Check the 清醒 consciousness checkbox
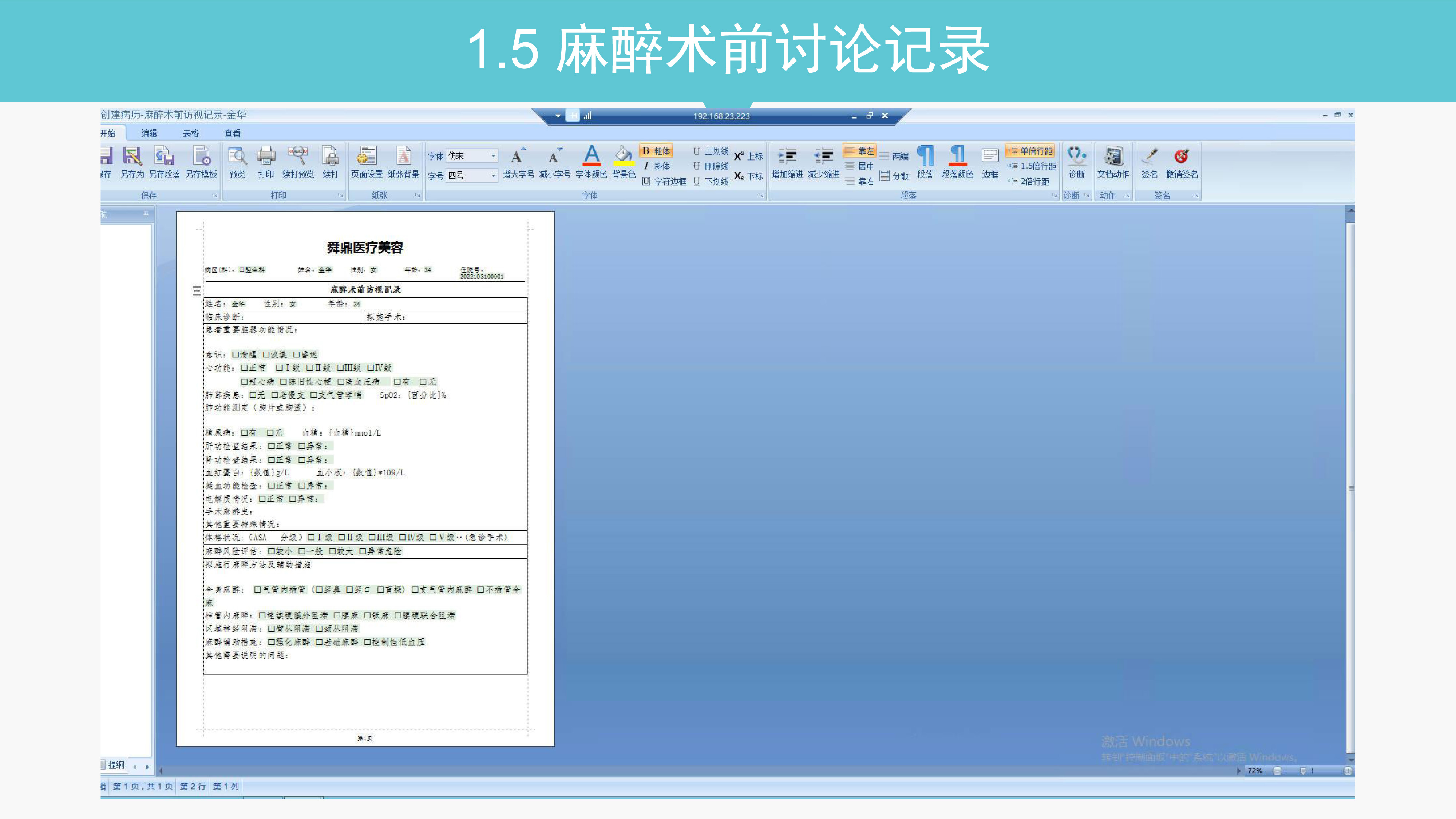The height and width of the screenshot is (819, 1456). click(x=236, y=355)
